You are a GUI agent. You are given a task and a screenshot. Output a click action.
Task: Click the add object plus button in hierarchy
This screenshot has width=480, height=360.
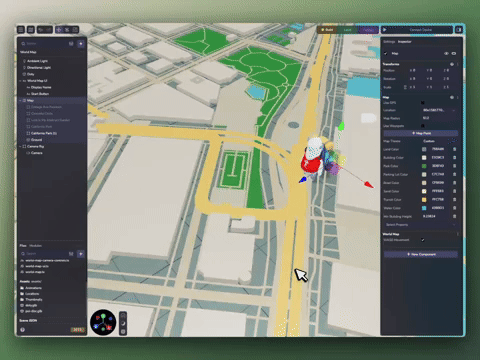(x=81, y=44)
